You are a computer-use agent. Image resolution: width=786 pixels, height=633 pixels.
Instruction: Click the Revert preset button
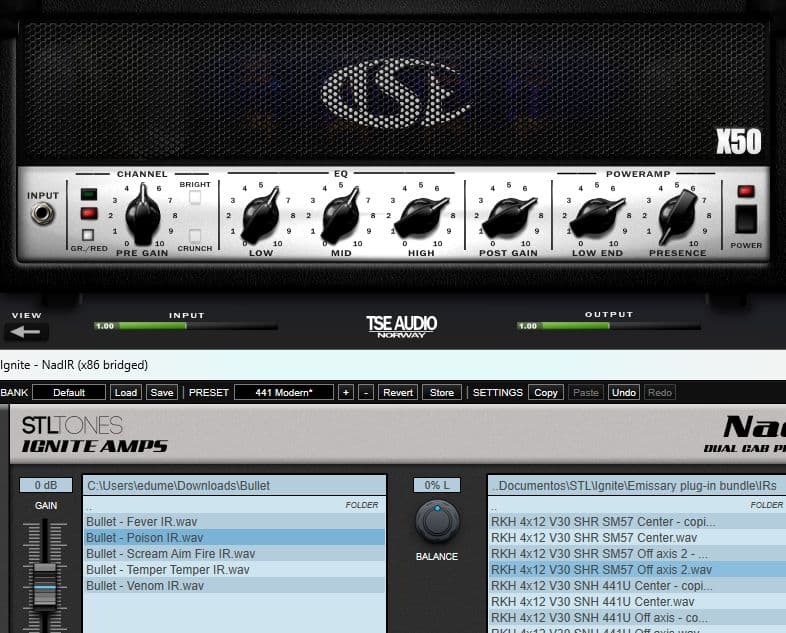(398, 392)
